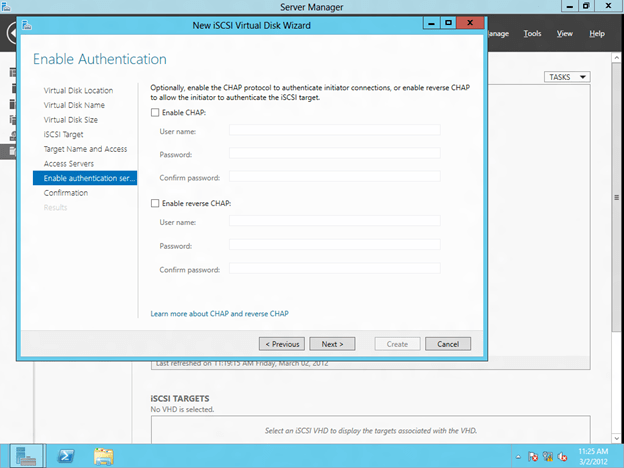The height and width of the screenshot is (468, 624).
Task: Click the muted volume tray icon
Action: coord(563,456)
